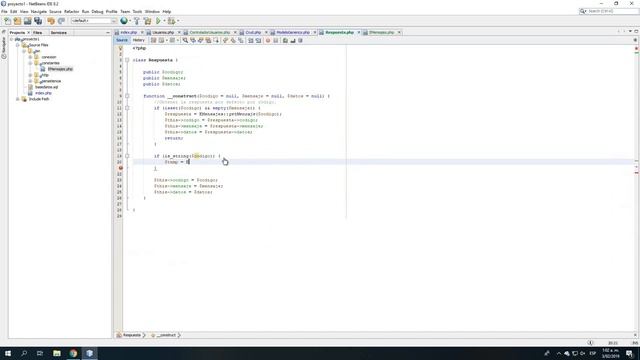Screen dimensions: 640x360
Task: Click the __construct breadcrumb at bottom
Action: tap(167, 335)
